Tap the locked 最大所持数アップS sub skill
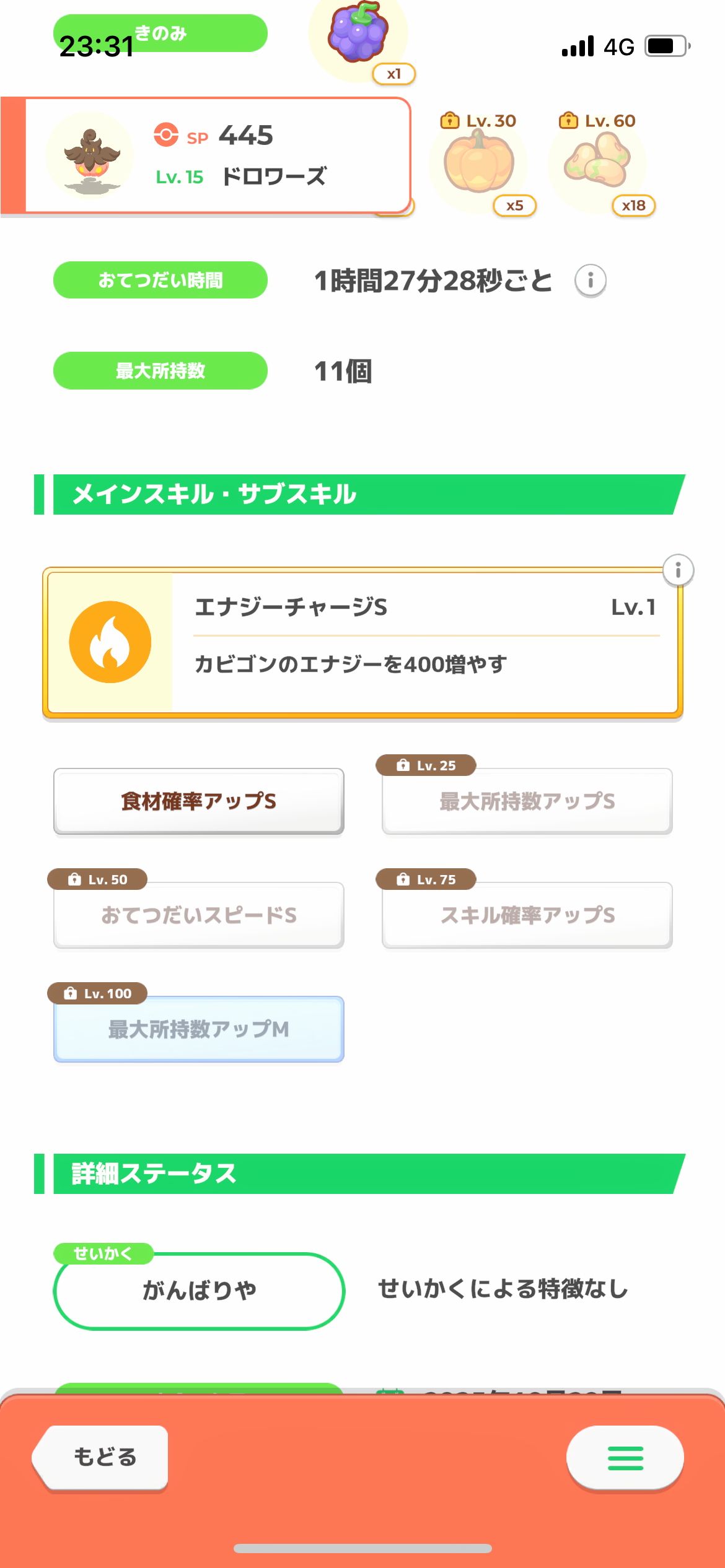 coord(527,801)
